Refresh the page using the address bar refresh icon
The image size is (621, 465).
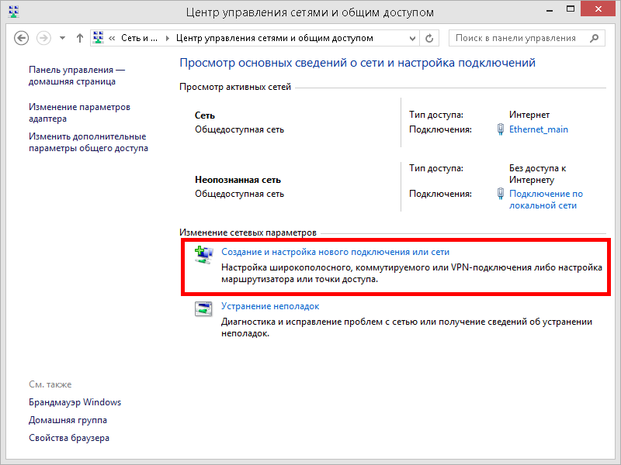(x=430, y=39)
